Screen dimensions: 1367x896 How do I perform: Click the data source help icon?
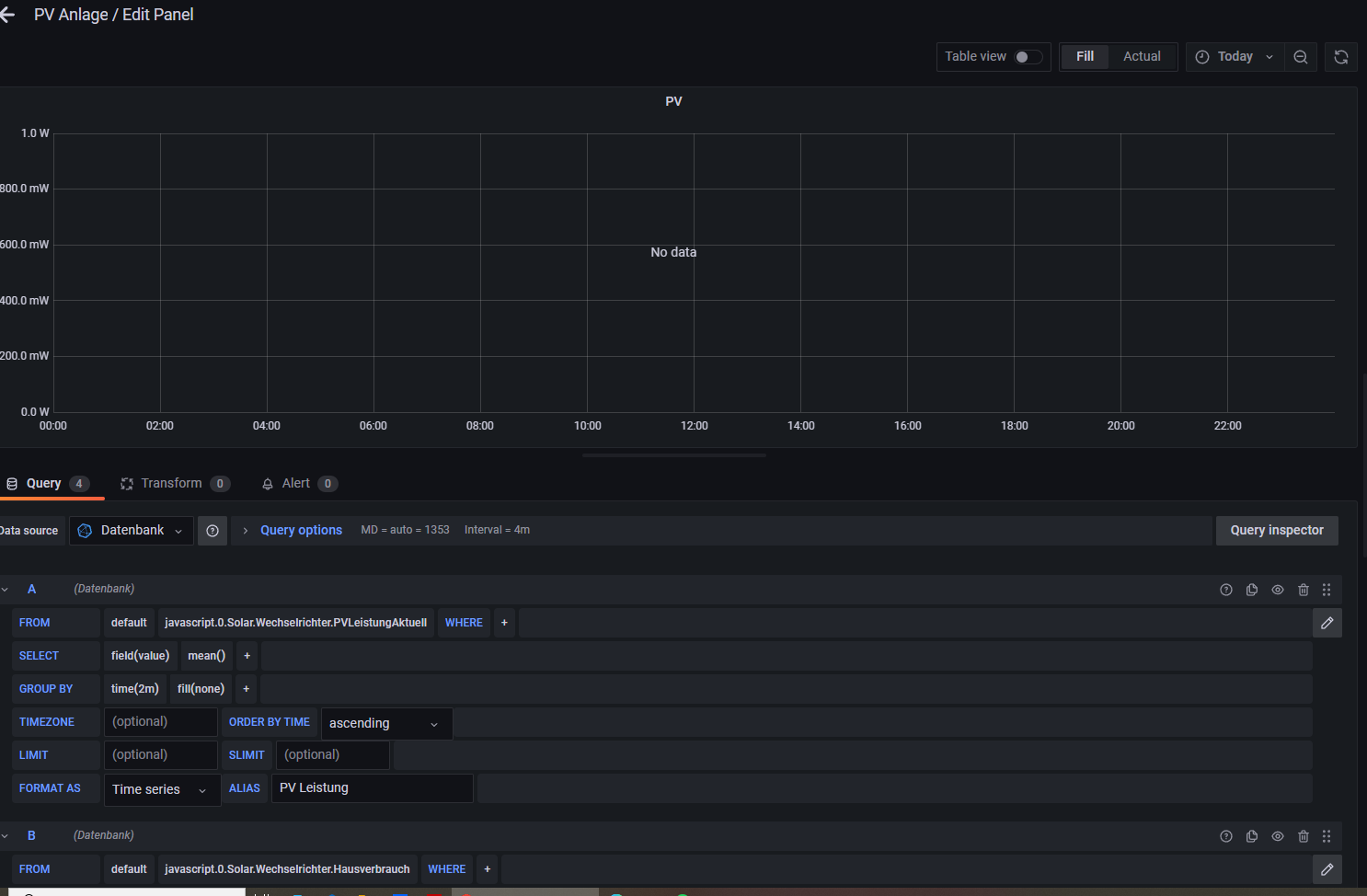[x=213, y=531]
